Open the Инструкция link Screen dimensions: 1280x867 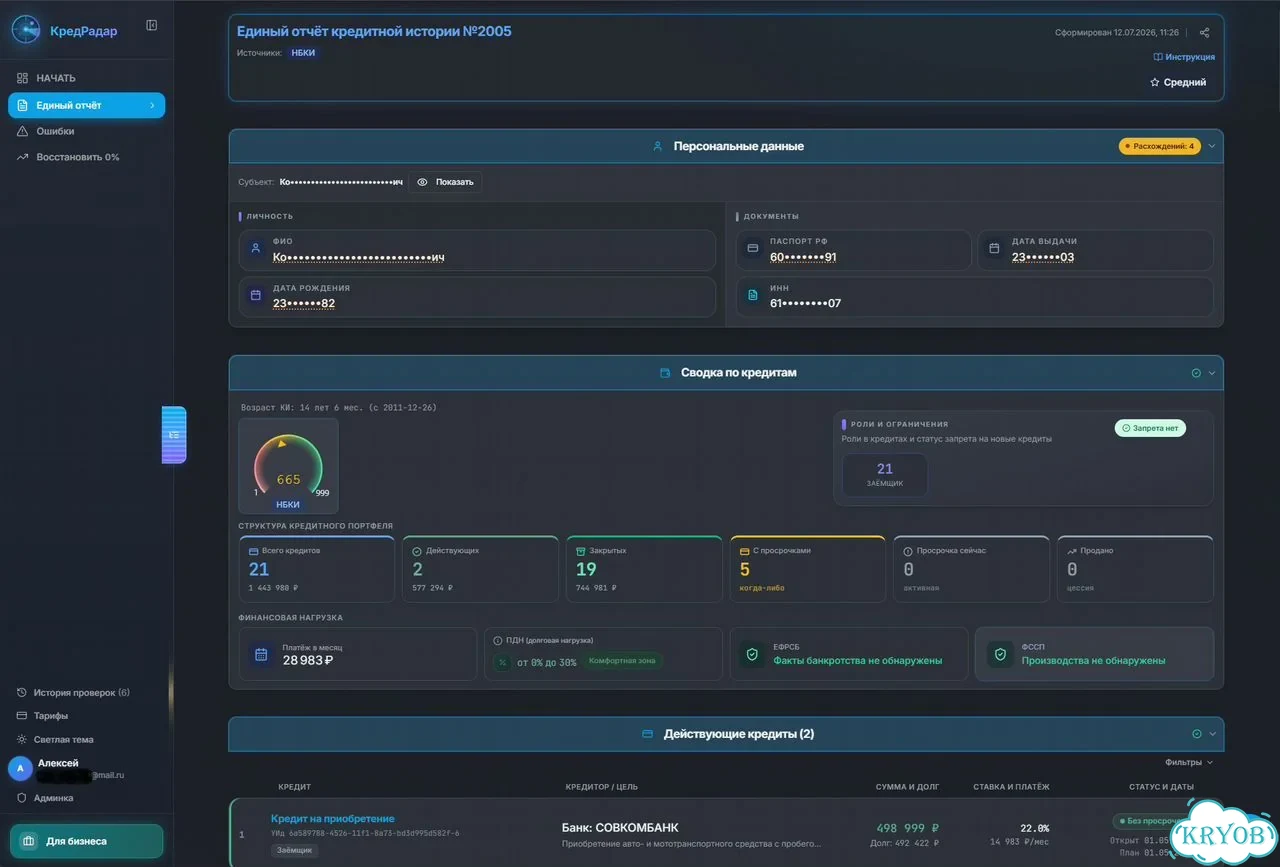click(1184, 57)
